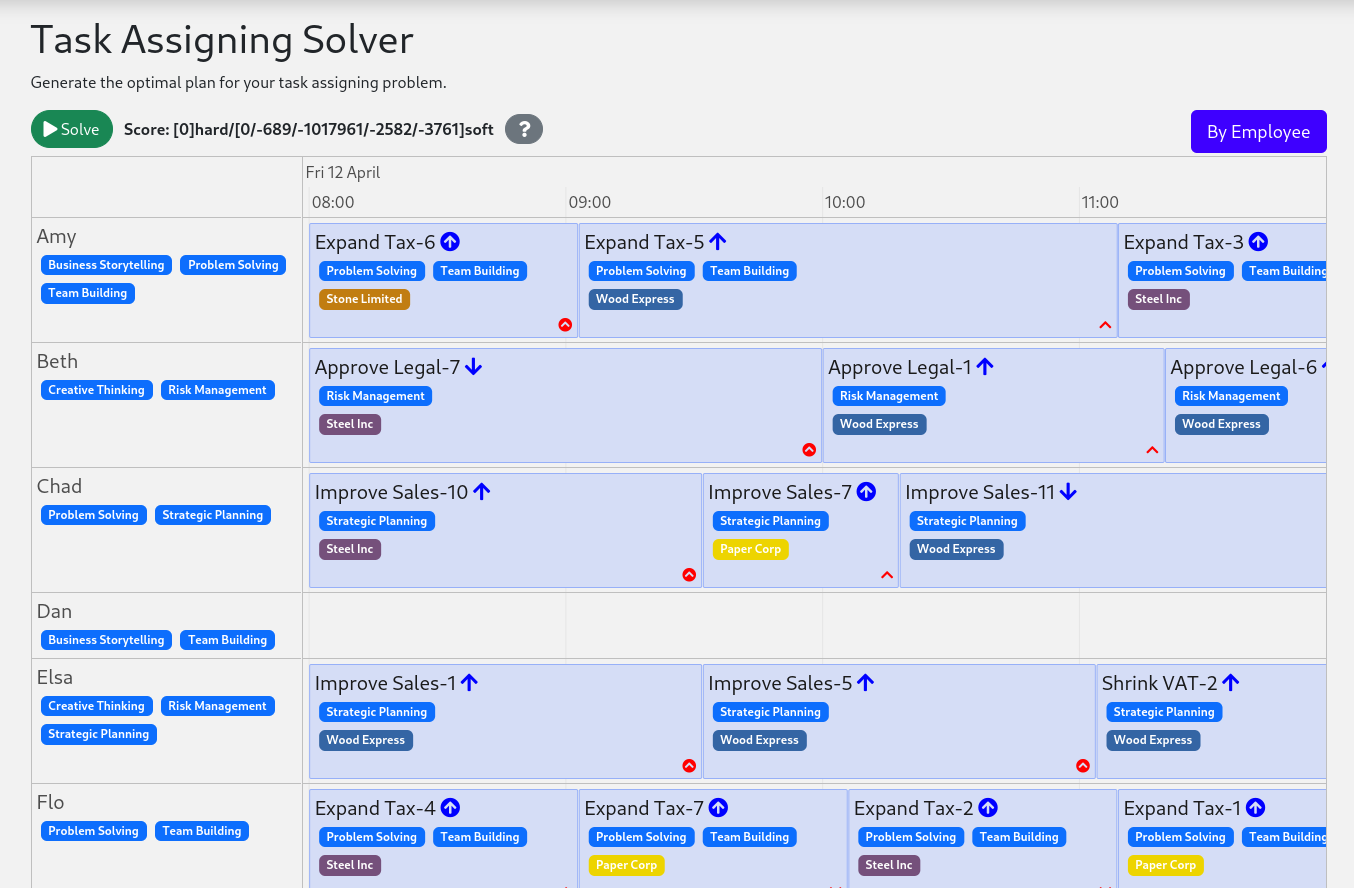Click Shrink VAT-2 up-arrow priority icon
Image resolution: width=1354 pixels, height=888 pixels.
pos(1231,683)
